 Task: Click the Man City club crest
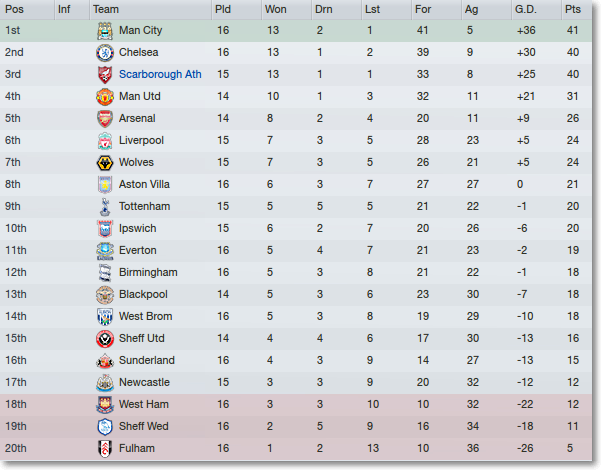coord(105,31)
